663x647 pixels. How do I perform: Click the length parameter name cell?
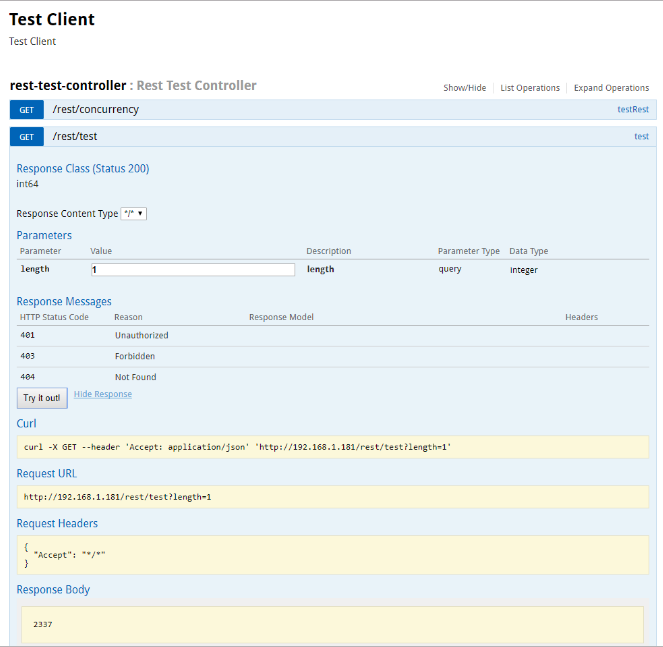(x=35, y=269)
